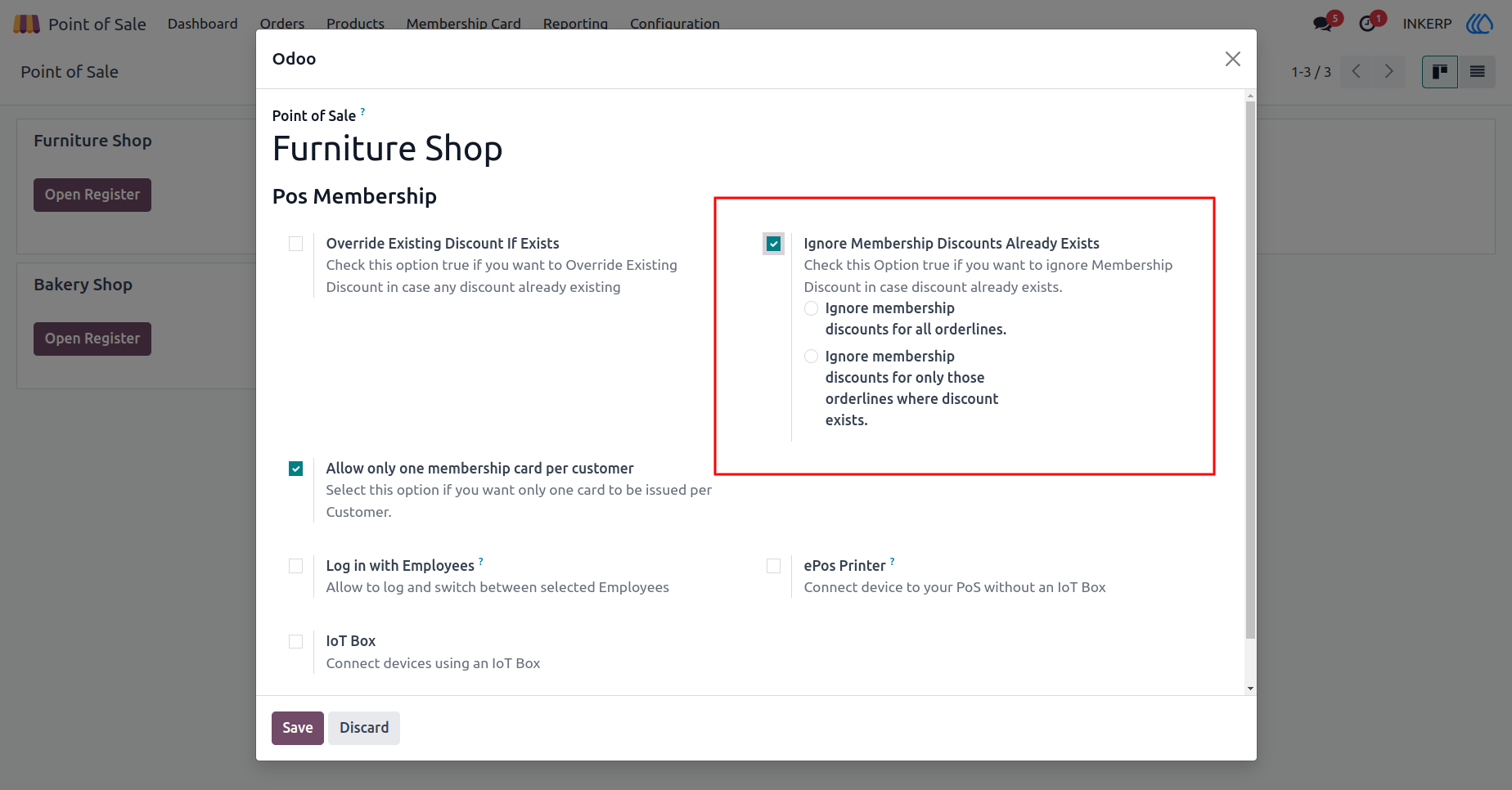Viewport: 1512px width, 790px height.
Task: Click the INKERP wave logo icon
Action: coord(1479,24)
